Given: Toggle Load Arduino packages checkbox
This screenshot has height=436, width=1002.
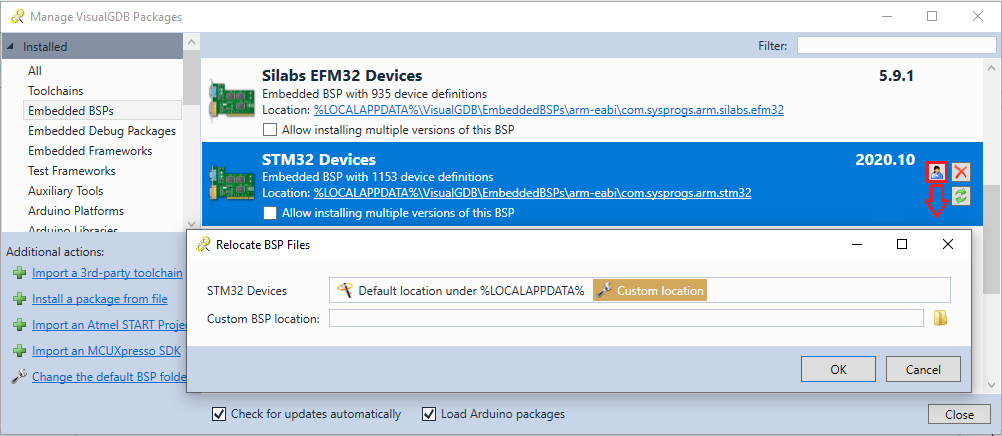Looking at the screenshot, I should 429,414.
